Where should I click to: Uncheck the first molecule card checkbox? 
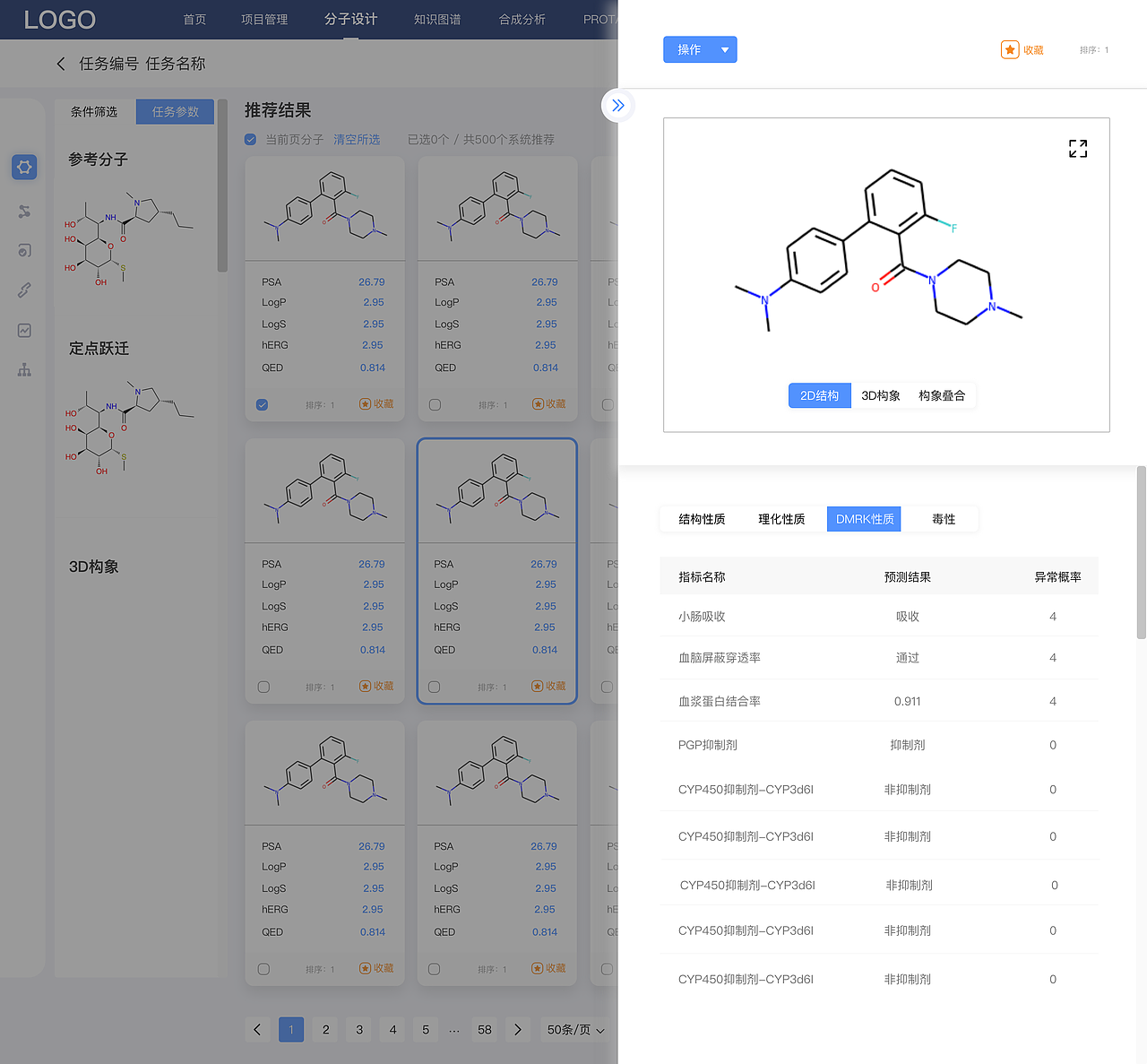[263, 405]
